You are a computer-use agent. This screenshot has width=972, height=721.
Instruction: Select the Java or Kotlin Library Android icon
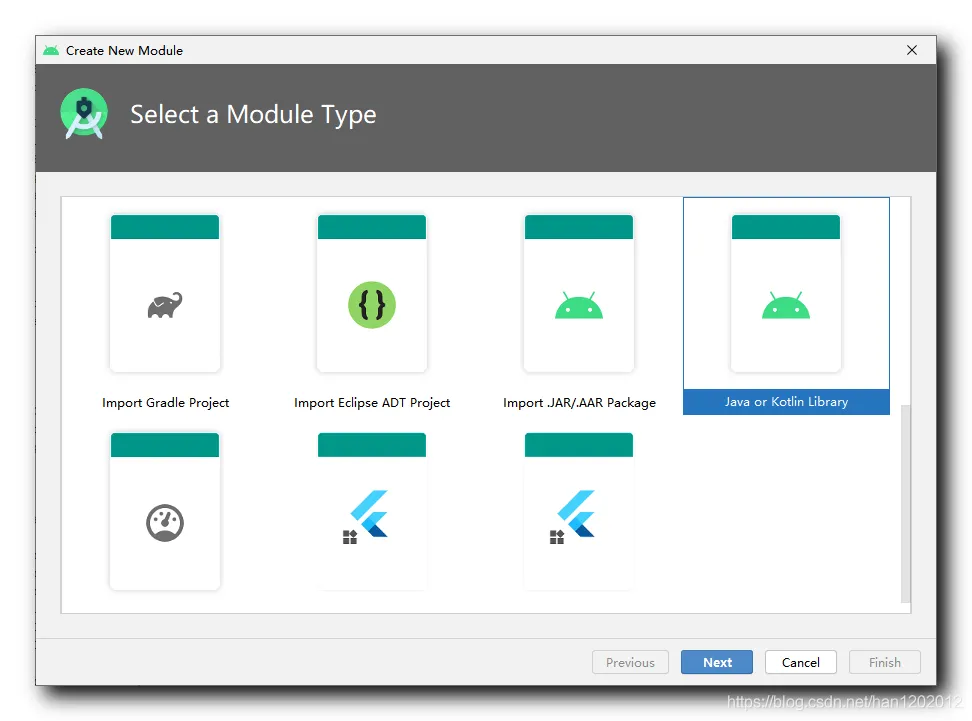[786, 305]
